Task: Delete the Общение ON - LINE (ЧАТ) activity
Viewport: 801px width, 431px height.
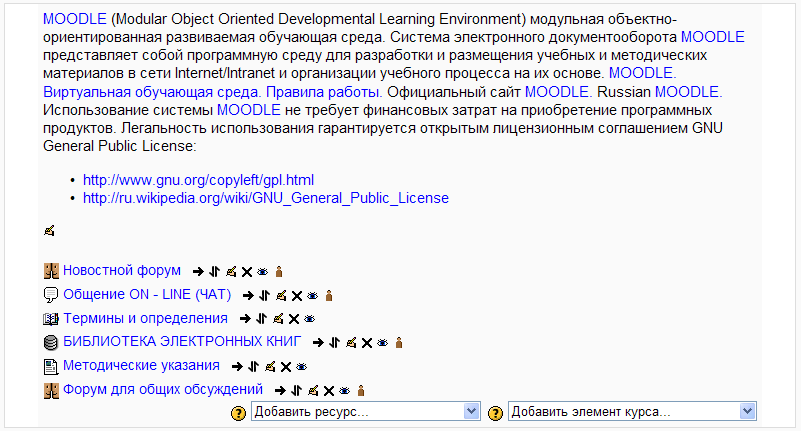Action: pyautogui.click(x=297, y=296)
